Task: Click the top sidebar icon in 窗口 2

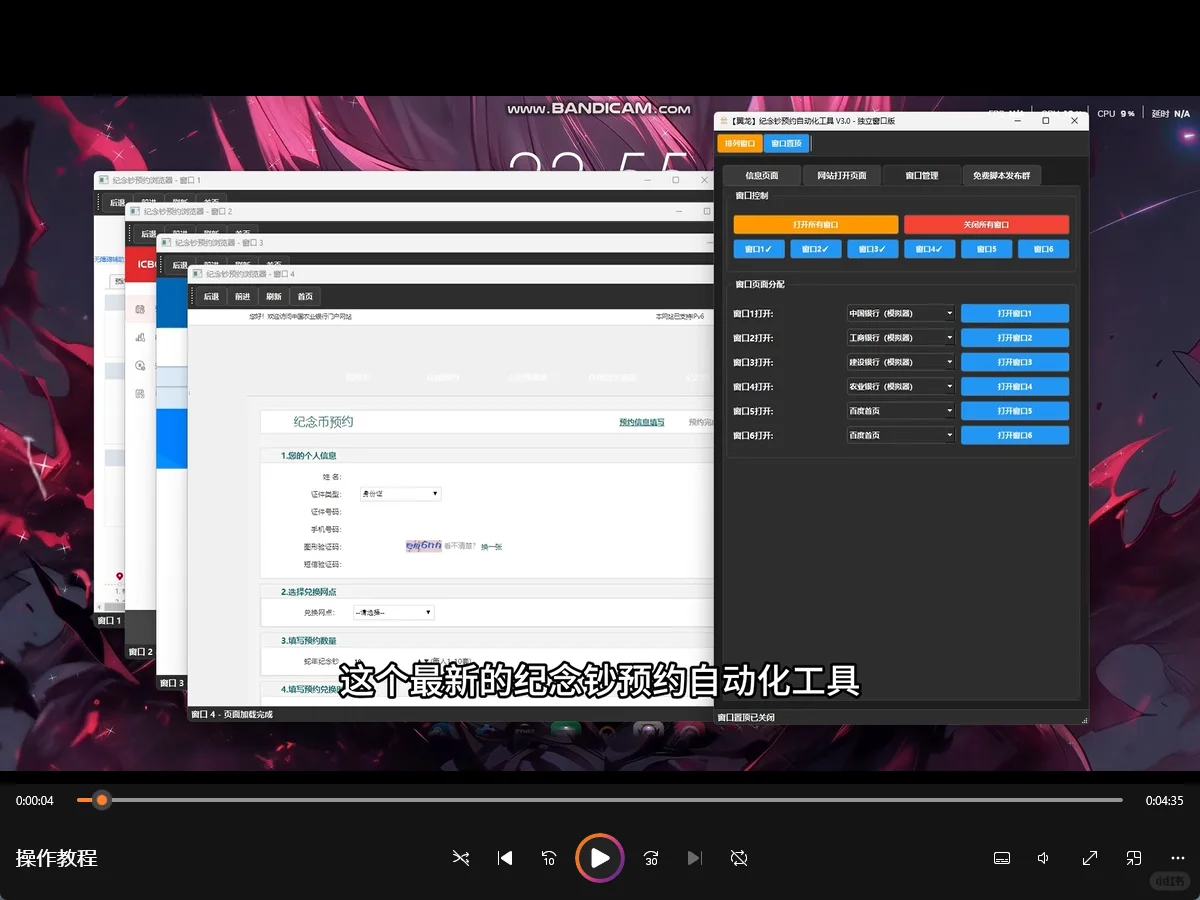Action: (x=140, y=309)
